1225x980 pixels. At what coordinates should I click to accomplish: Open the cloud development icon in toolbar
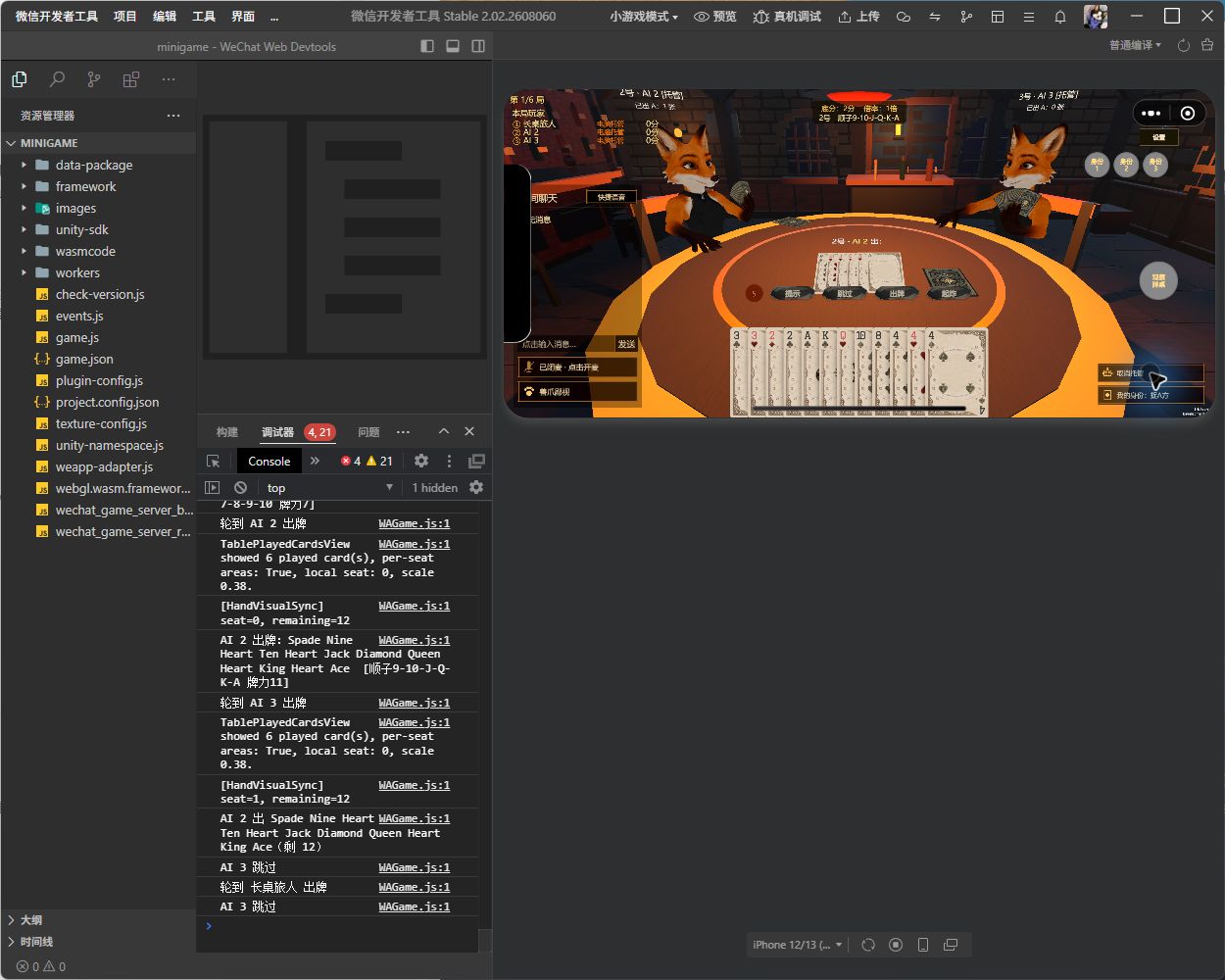coord(904,17)
